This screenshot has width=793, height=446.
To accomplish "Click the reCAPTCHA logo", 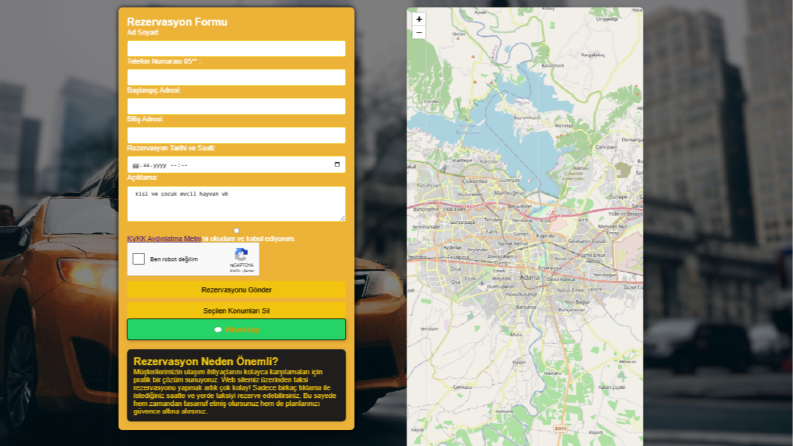I will click(x=242, y=254).
